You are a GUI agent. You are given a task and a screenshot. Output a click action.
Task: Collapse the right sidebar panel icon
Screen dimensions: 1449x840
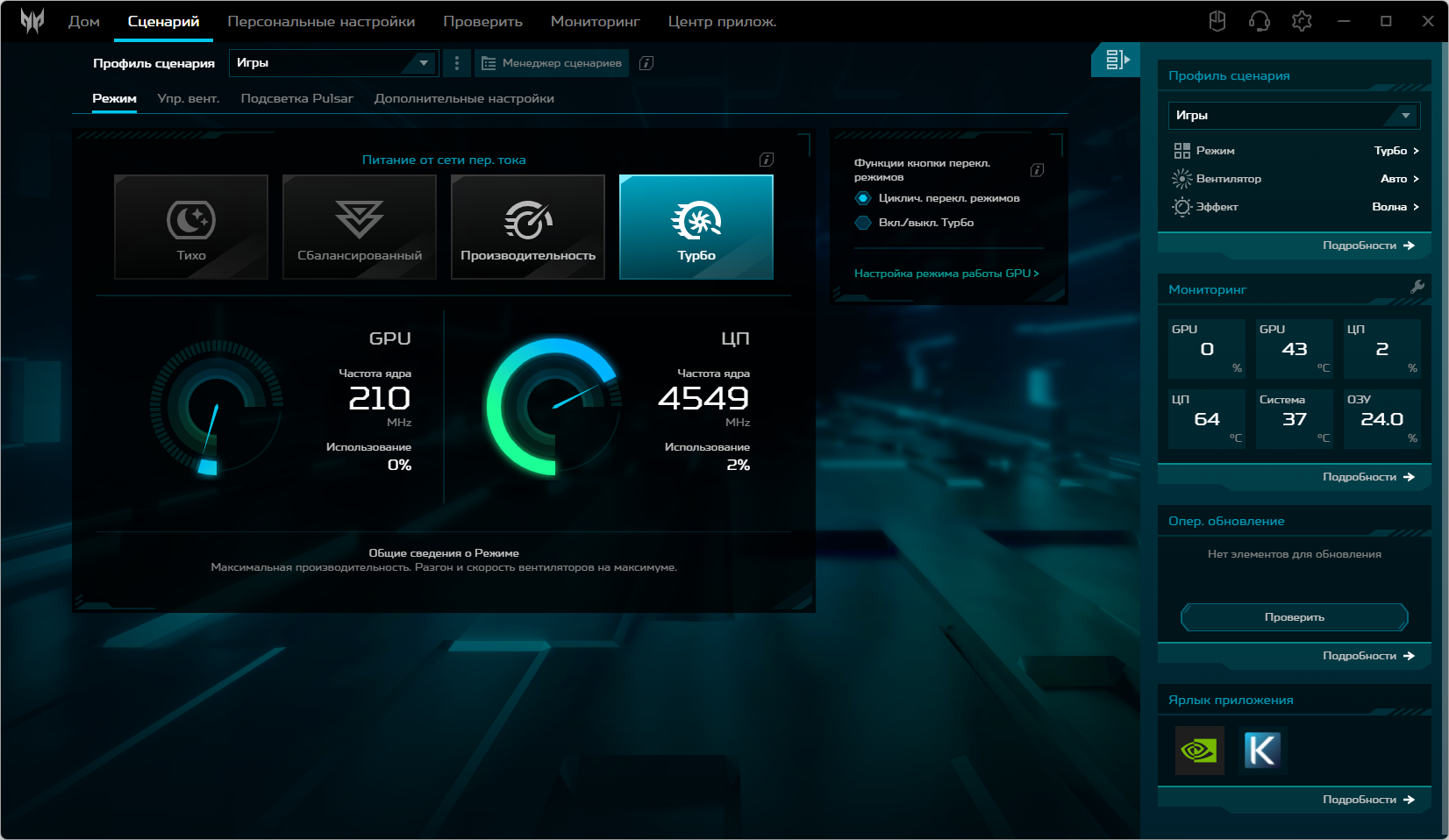coord(1117,60)
